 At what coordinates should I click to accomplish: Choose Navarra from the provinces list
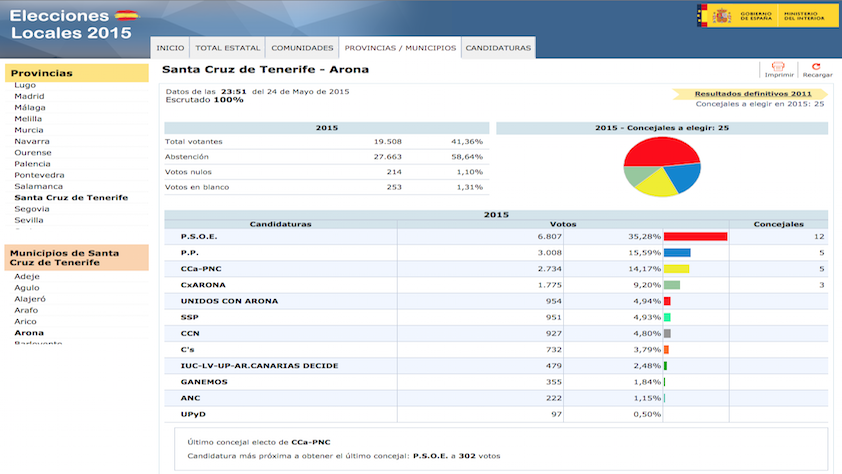pyautogui.click(x=32, y=141)
